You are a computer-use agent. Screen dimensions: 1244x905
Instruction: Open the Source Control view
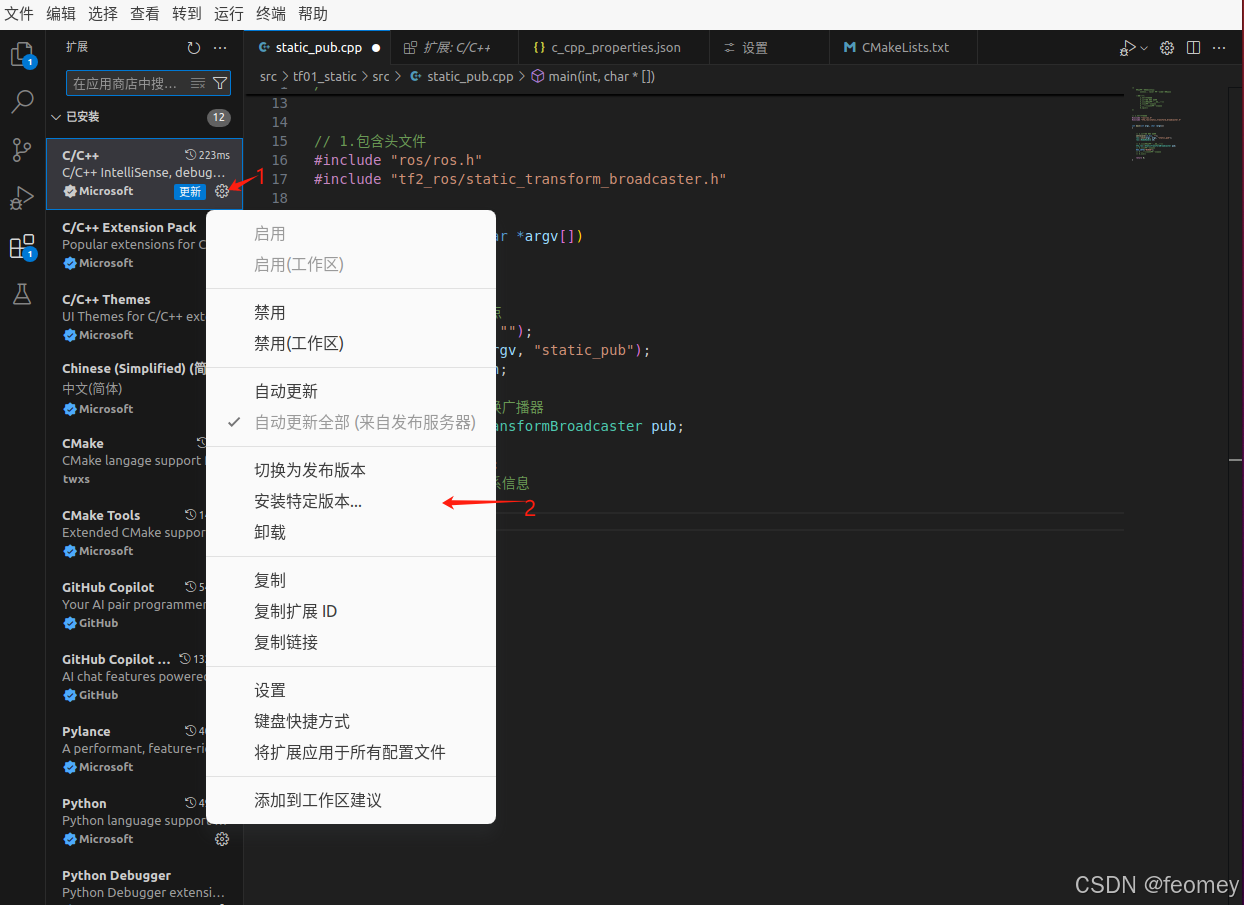tap(22, 149)
